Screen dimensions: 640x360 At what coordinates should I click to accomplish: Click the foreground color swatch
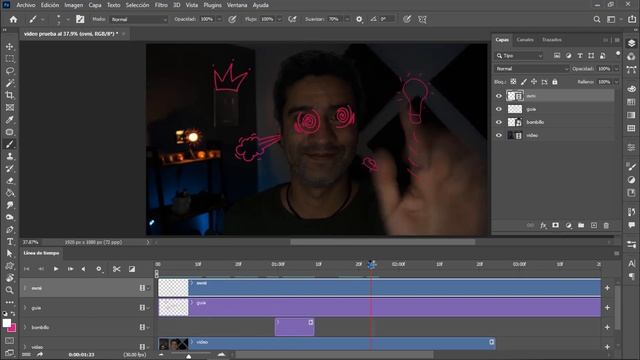[x=7, y=323]
